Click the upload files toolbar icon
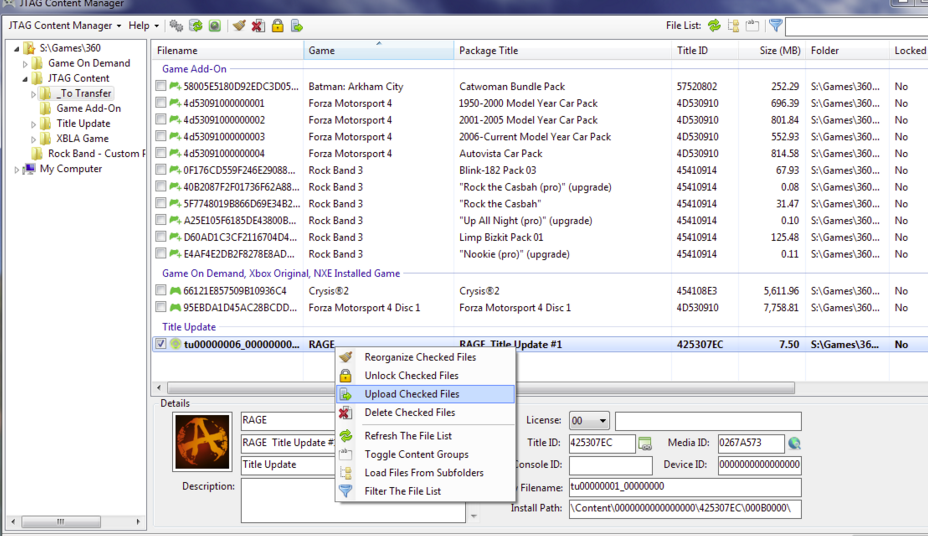The image size is (928, 536). tap(296, 25)
